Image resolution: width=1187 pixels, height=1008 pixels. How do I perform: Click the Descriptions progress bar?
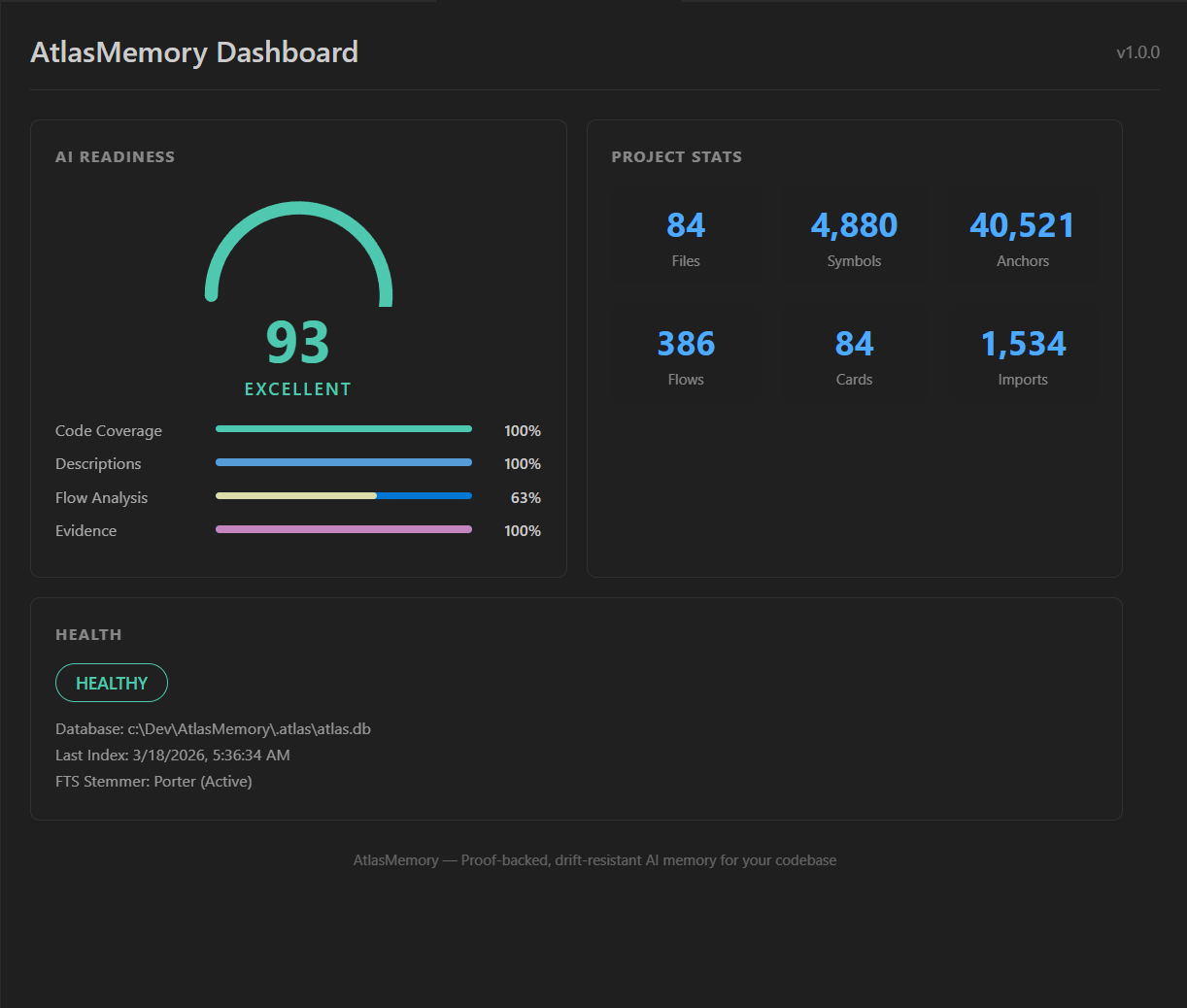tap(343, 462)
